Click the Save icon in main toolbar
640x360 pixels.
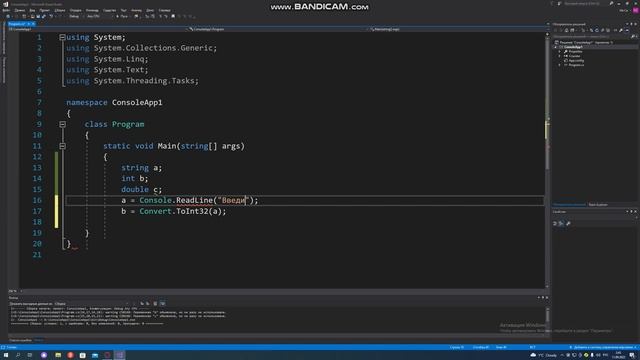coord(38,16)
